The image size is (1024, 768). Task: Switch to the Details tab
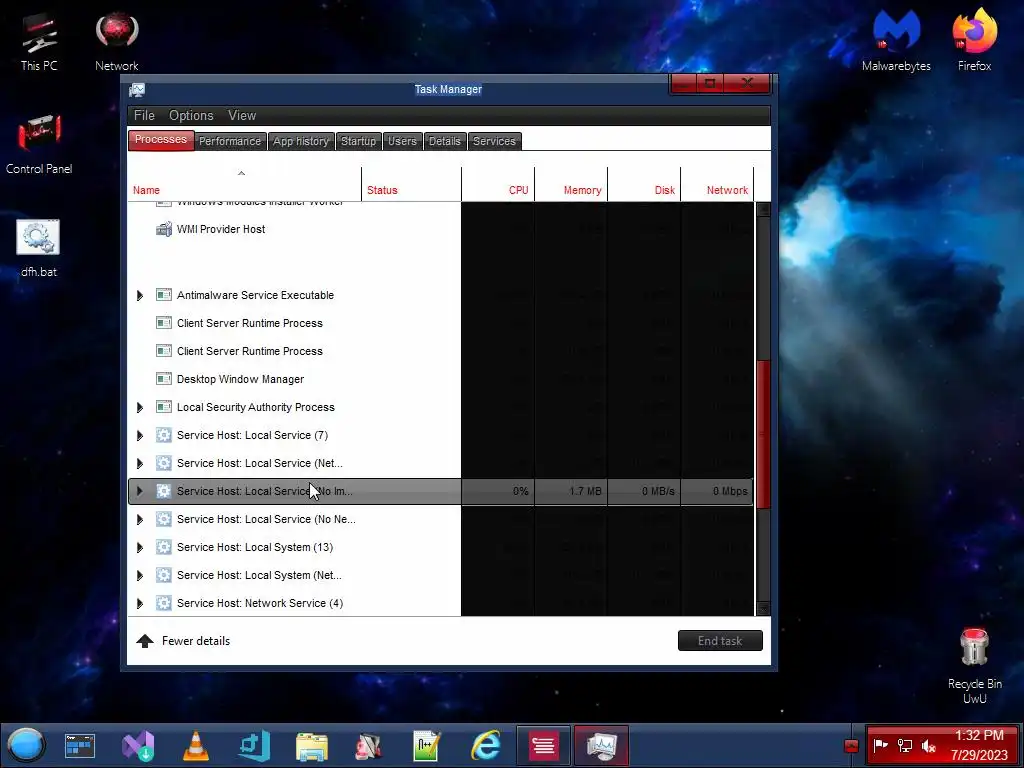(445, 141)
